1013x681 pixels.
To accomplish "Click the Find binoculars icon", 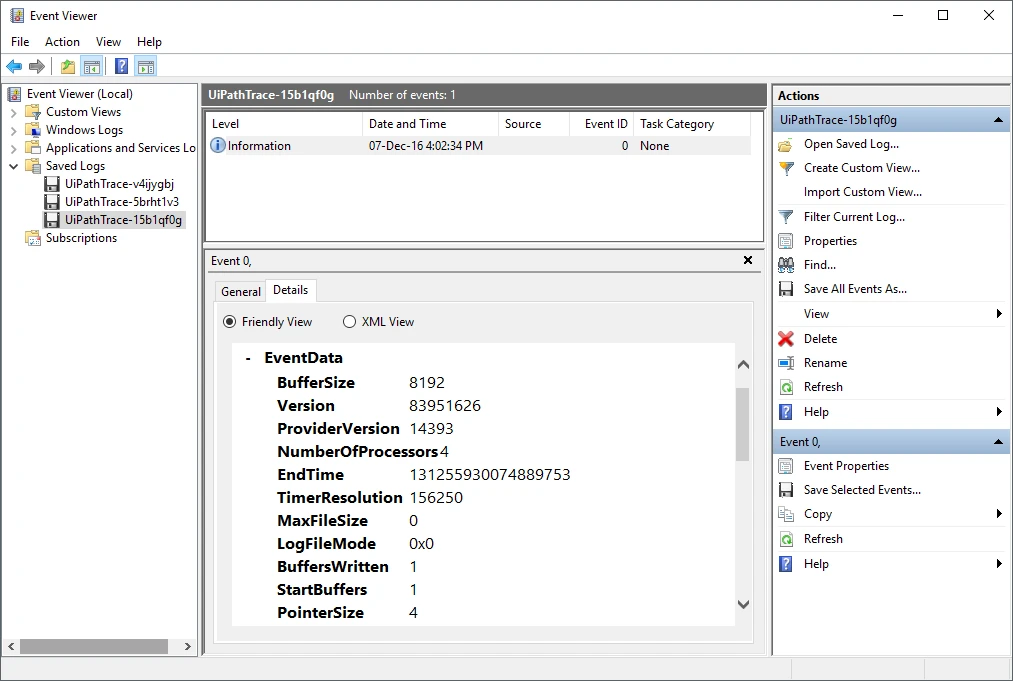I will 786,265.
